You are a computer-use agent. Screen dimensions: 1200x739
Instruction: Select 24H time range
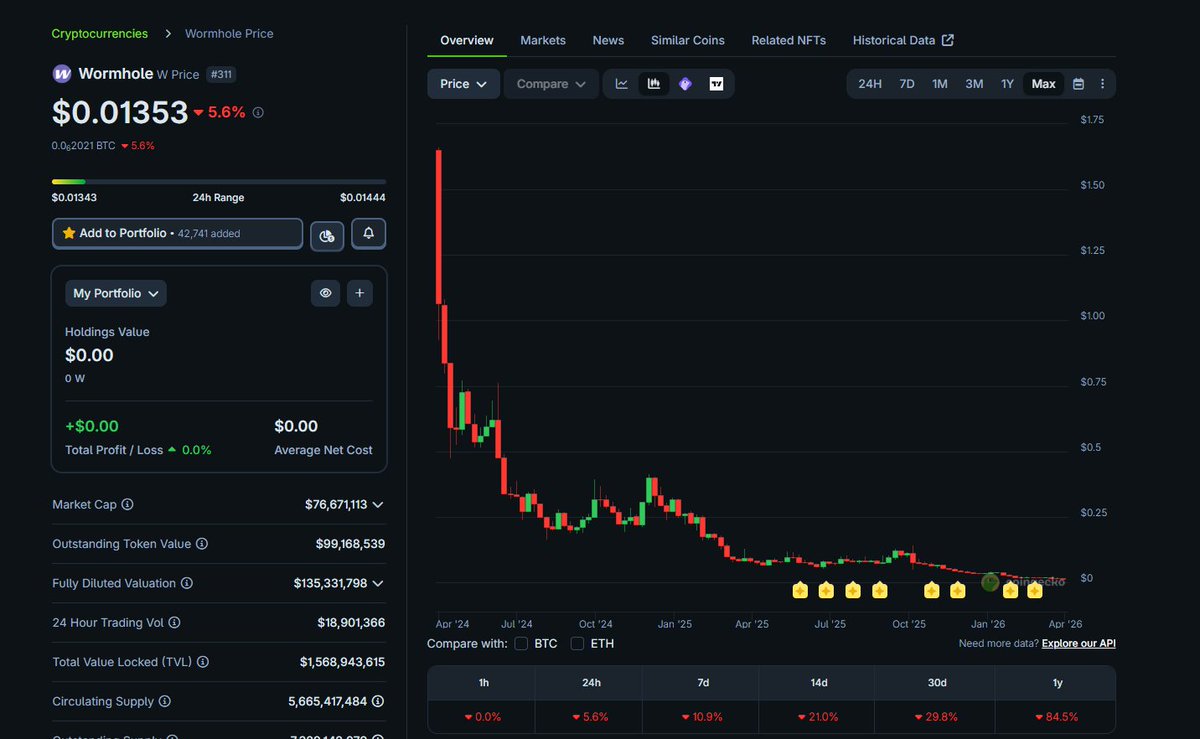(x=870, y=84)
